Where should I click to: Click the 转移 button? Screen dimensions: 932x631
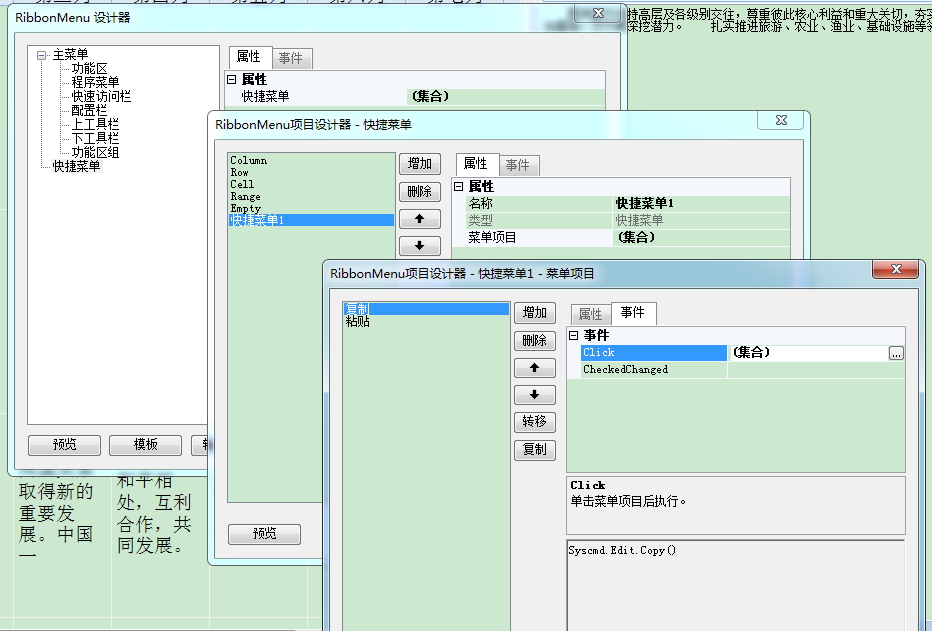click(x=534, y=422)
